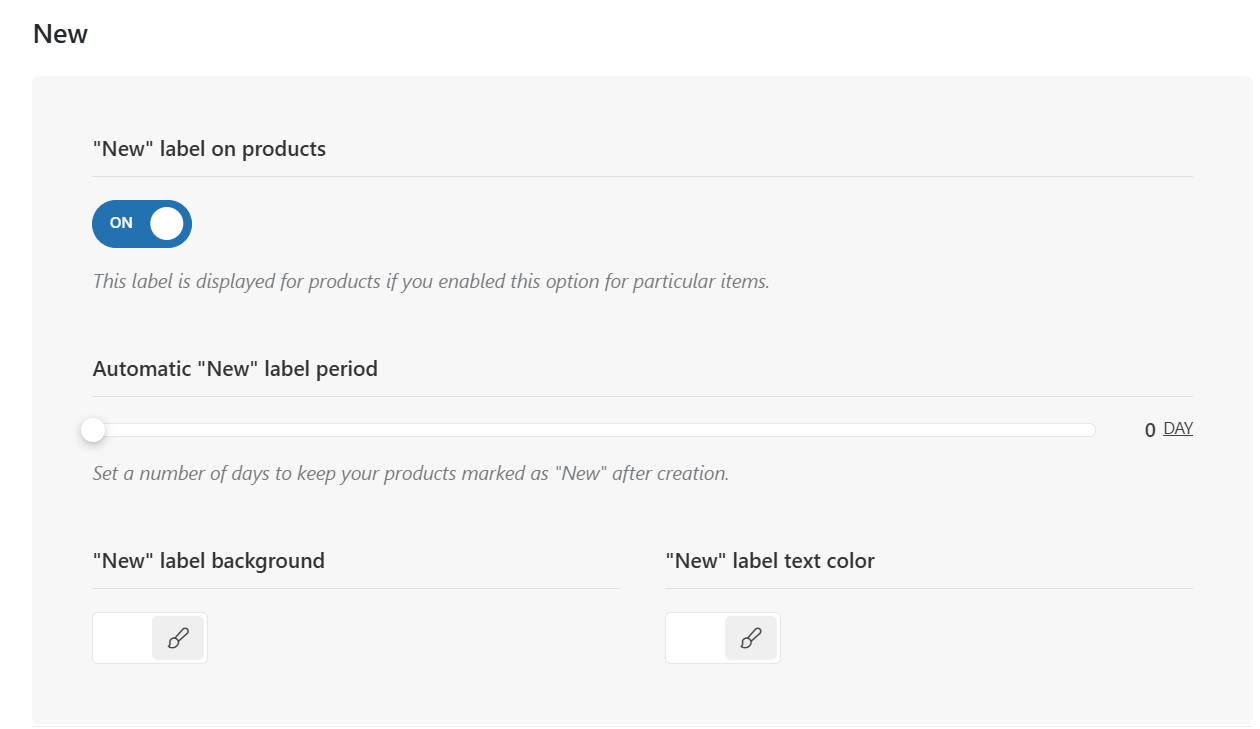
Task: Open the "New" label text color brush picker
Action: click(751, 638)
